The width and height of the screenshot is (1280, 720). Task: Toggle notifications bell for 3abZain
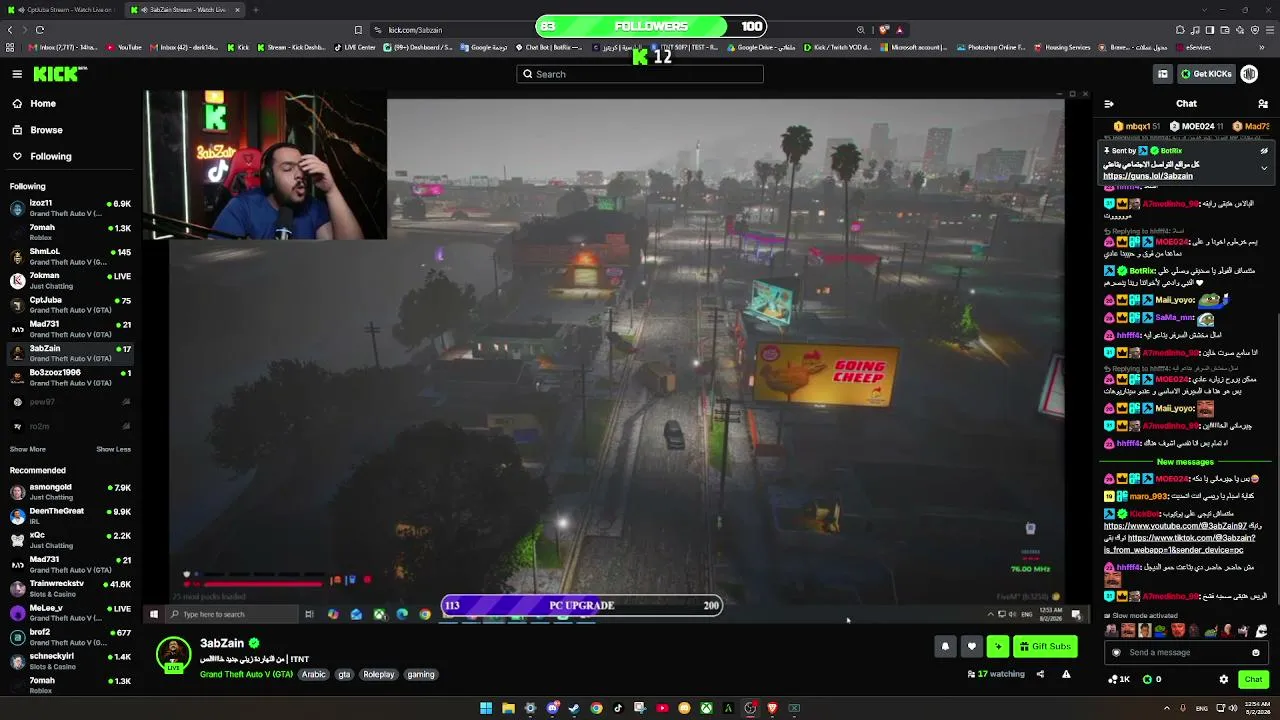click(945, 647)
